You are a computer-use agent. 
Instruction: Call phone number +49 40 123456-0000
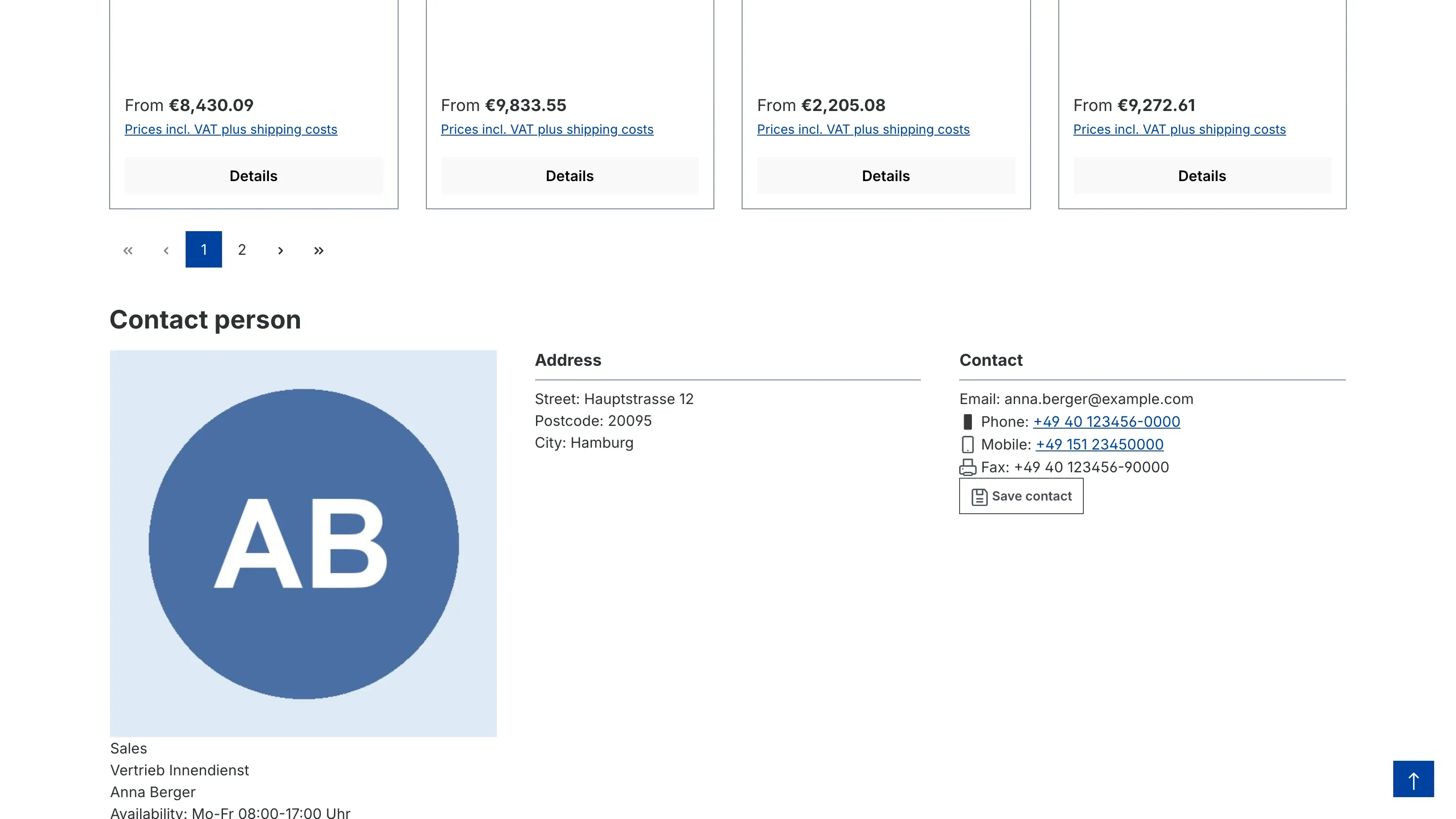[x=1107, y=422]
